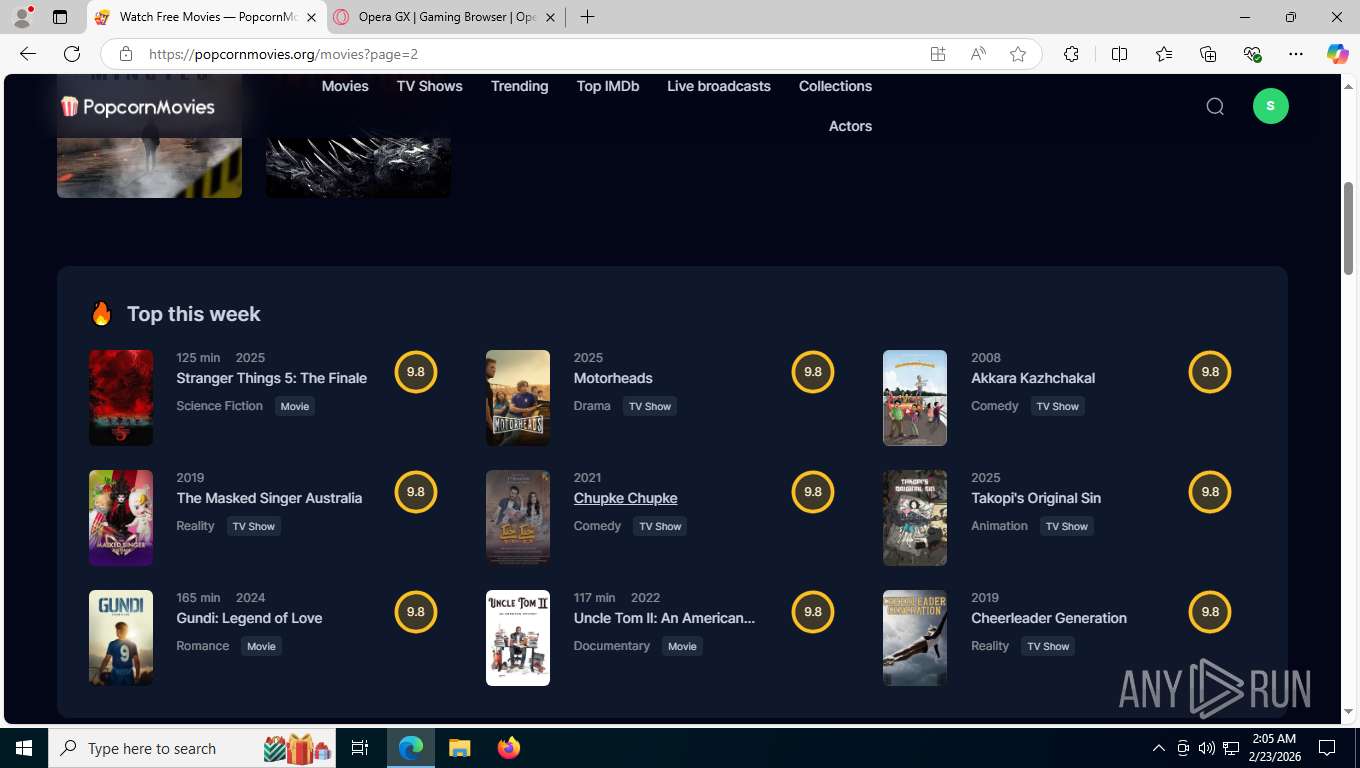Open Task View on taskbar

point(360,748)
